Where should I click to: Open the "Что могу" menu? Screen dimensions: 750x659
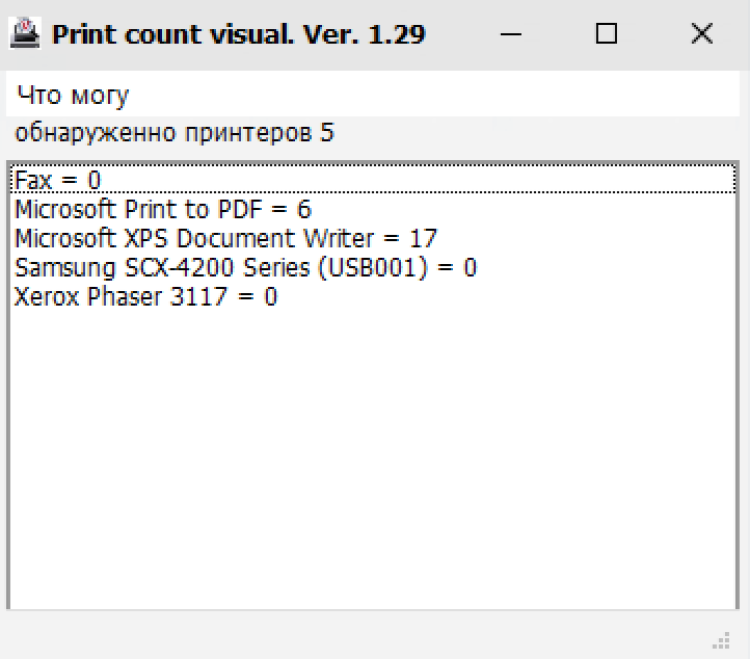click(73, 95)
